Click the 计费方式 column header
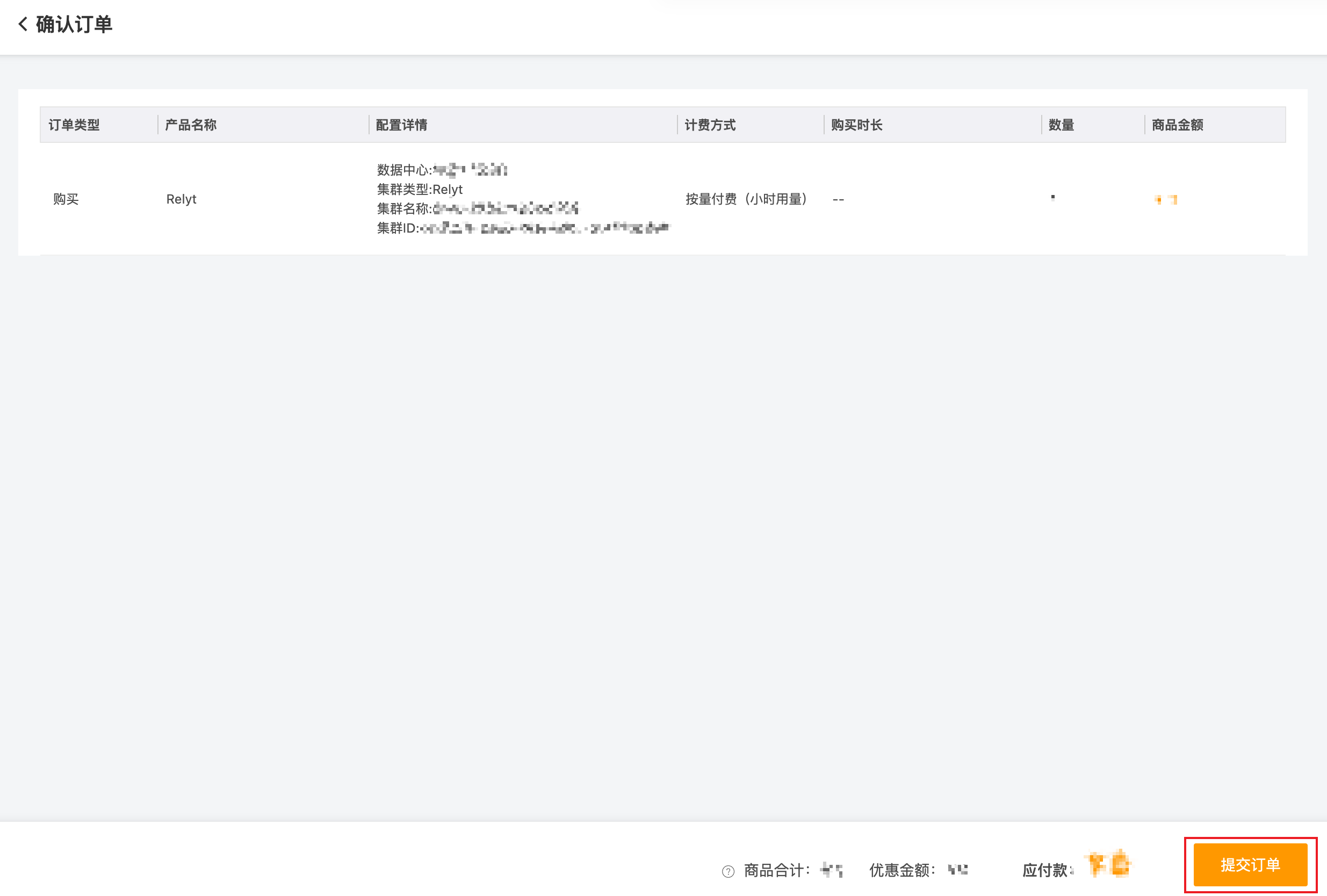This screenshot has height=896, width=1327. coord(710,125)
